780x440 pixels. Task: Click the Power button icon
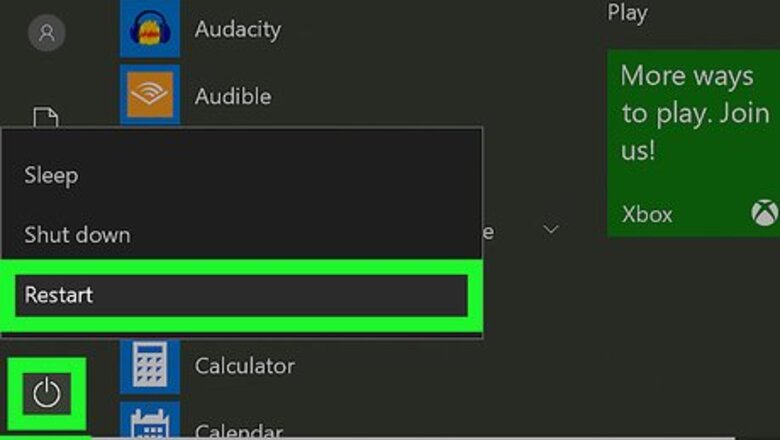47,393
